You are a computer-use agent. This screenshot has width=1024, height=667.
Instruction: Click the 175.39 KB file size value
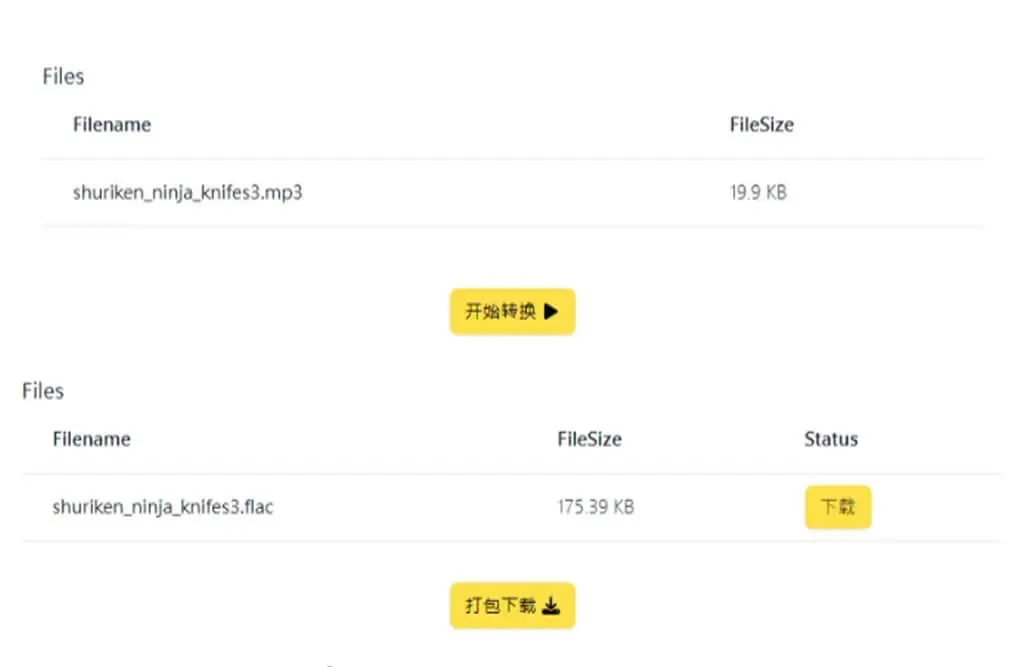pyautogui.click(x=595, y=507)
